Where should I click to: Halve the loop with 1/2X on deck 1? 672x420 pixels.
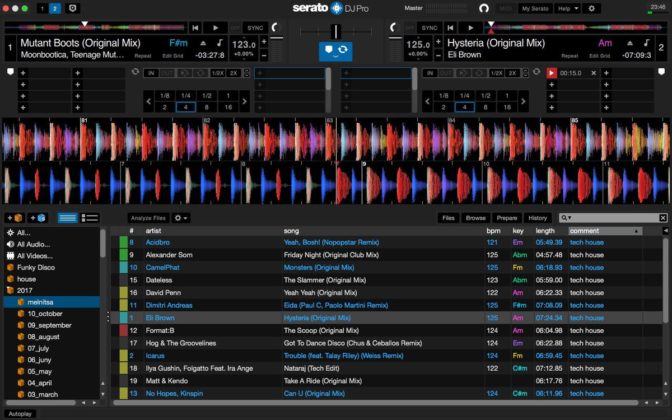coord(217,73)
